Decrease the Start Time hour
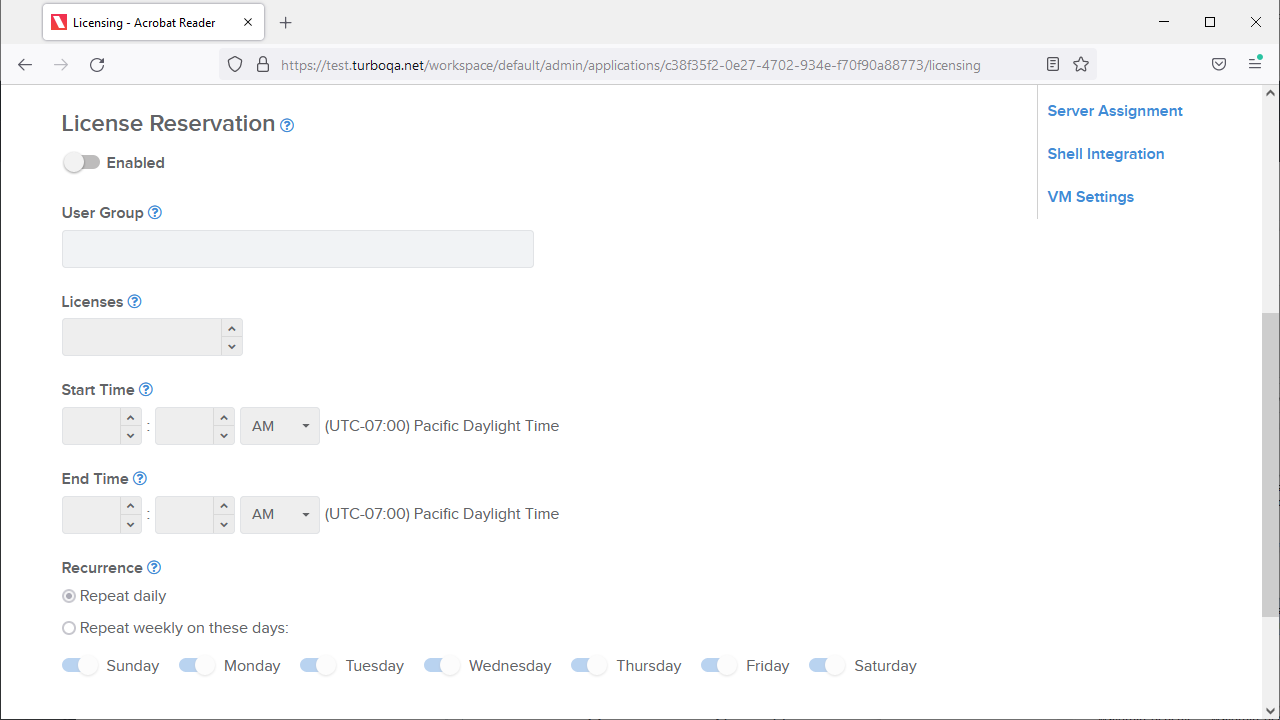This screenshot has width=1280, height=720. pos(131,436)
